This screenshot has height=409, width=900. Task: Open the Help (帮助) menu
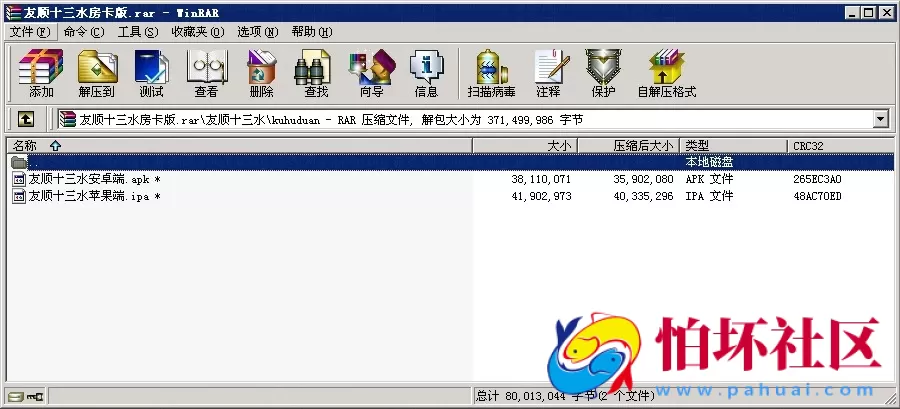click(x=312, y=32)
